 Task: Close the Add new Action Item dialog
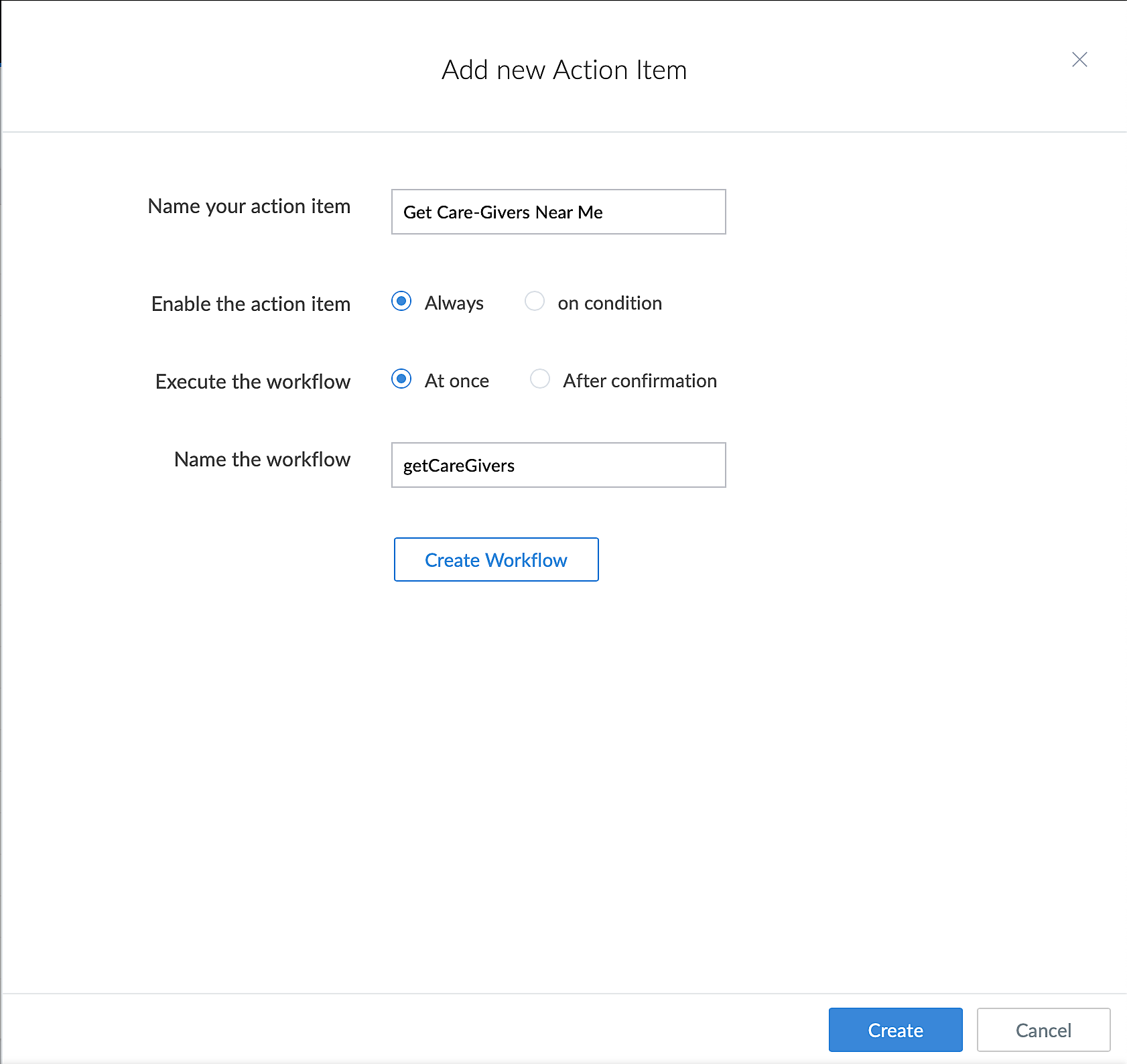point(1079,60)
